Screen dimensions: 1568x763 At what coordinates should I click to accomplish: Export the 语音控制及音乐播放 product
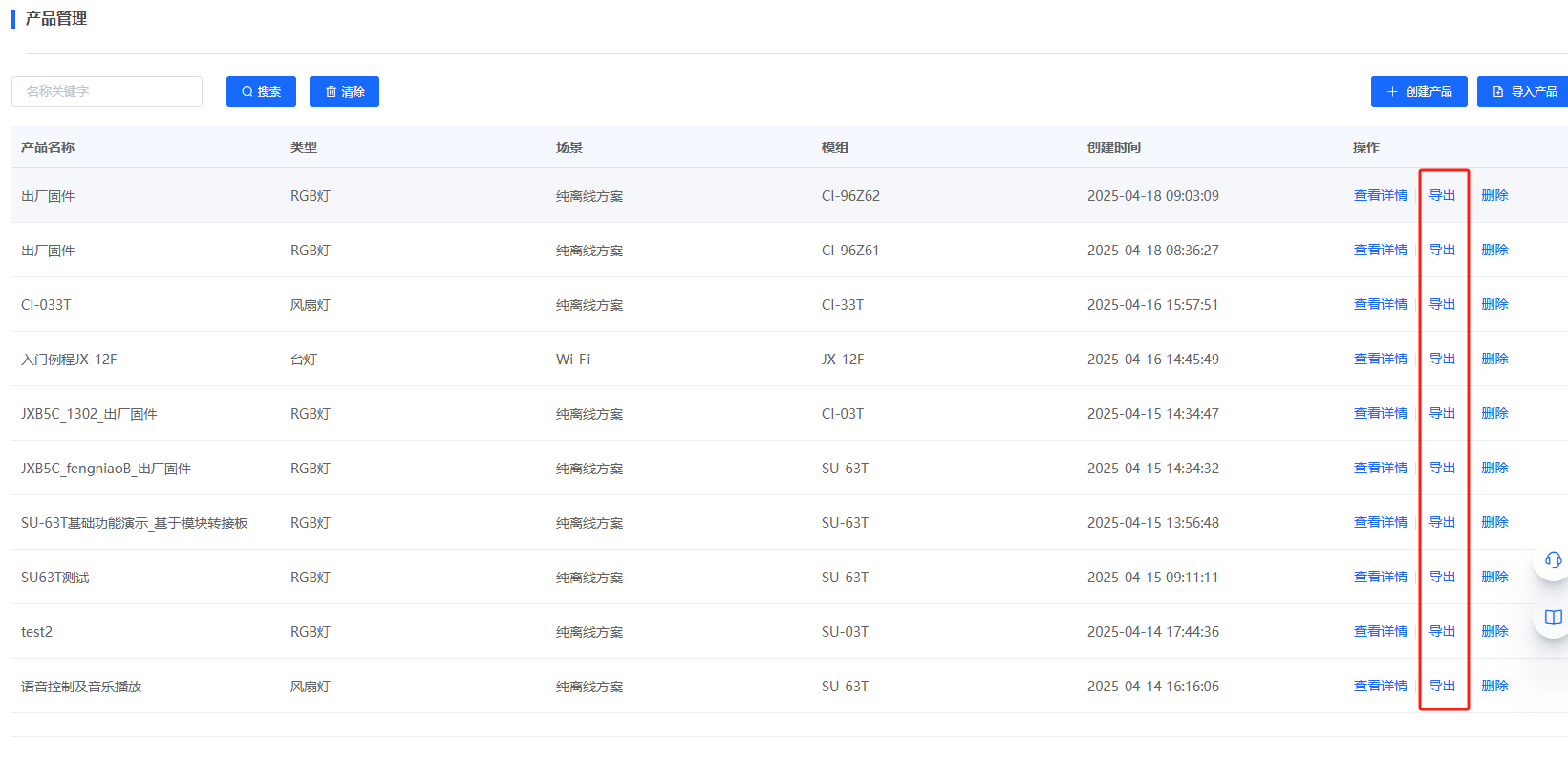pos(1442,686)
